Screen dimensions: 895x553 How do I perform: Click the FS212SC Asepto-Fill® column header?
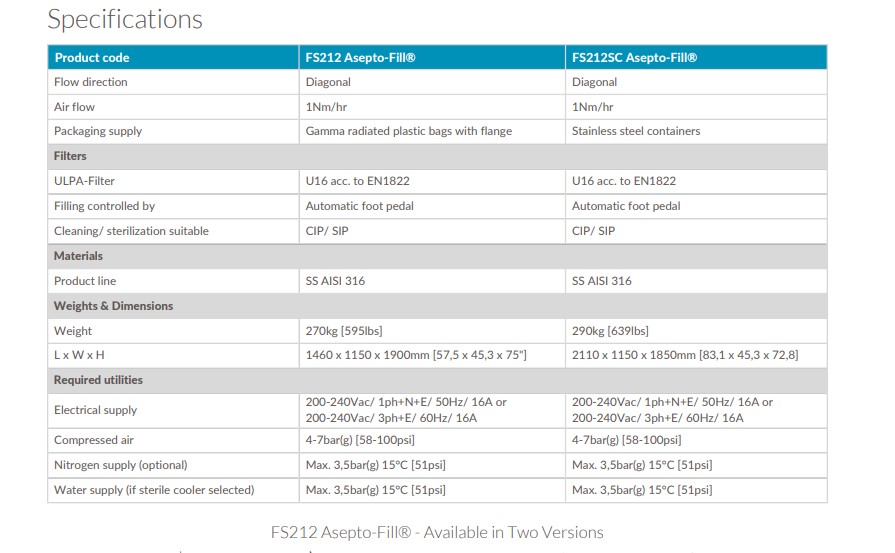(634, 58)
